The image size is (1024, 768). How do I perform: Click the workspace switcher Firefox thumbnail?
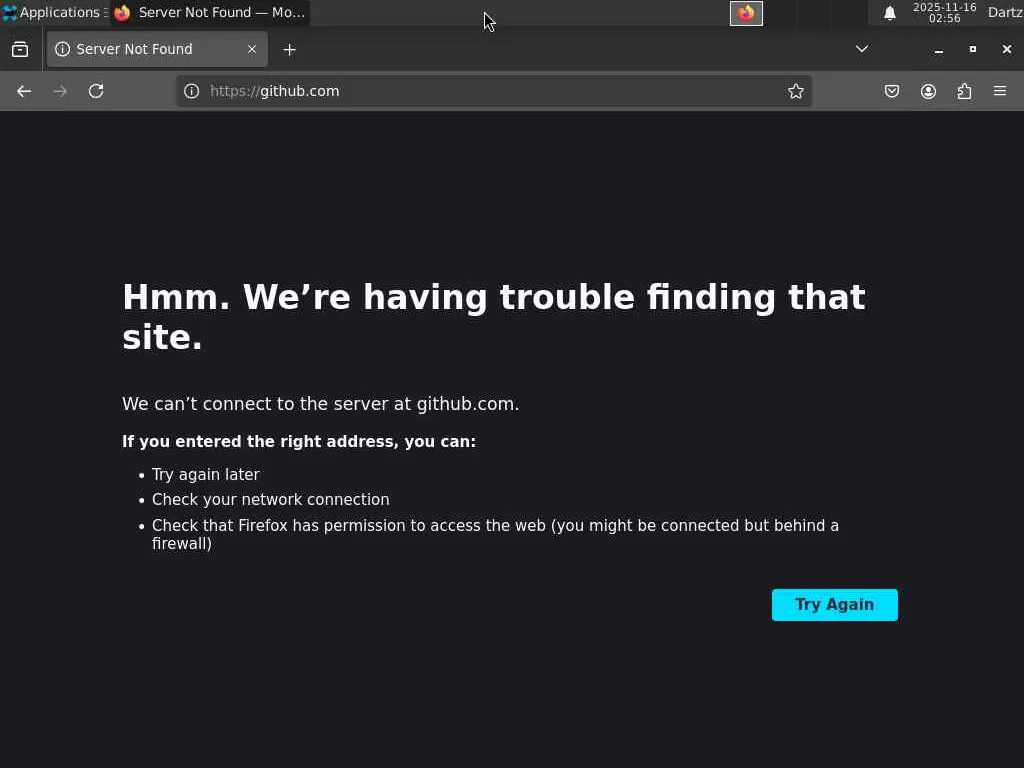click(x=746, y=13)
